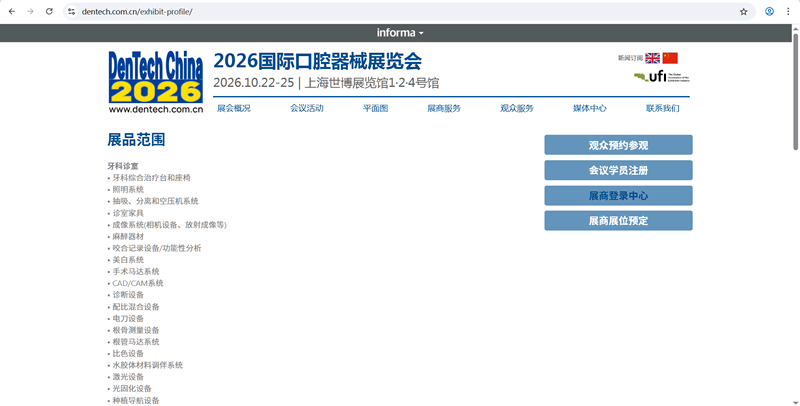The width and height of the screenshot is (800, 406).
Task: Open the 展商服务 menu
Action: (x=444, y=108)
